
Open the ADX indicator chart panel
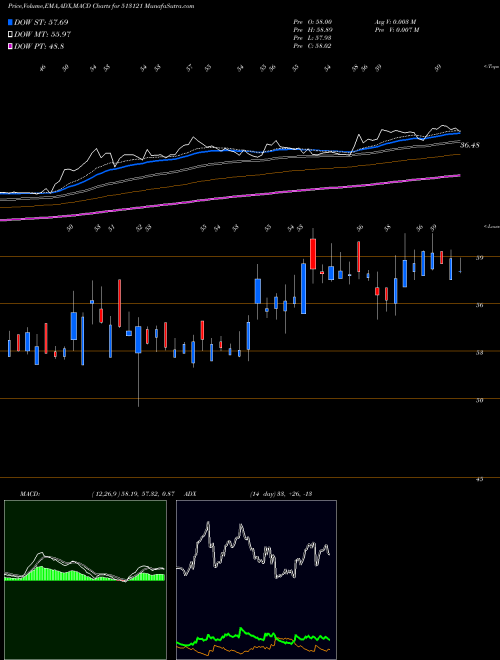[x=256, y=580]
